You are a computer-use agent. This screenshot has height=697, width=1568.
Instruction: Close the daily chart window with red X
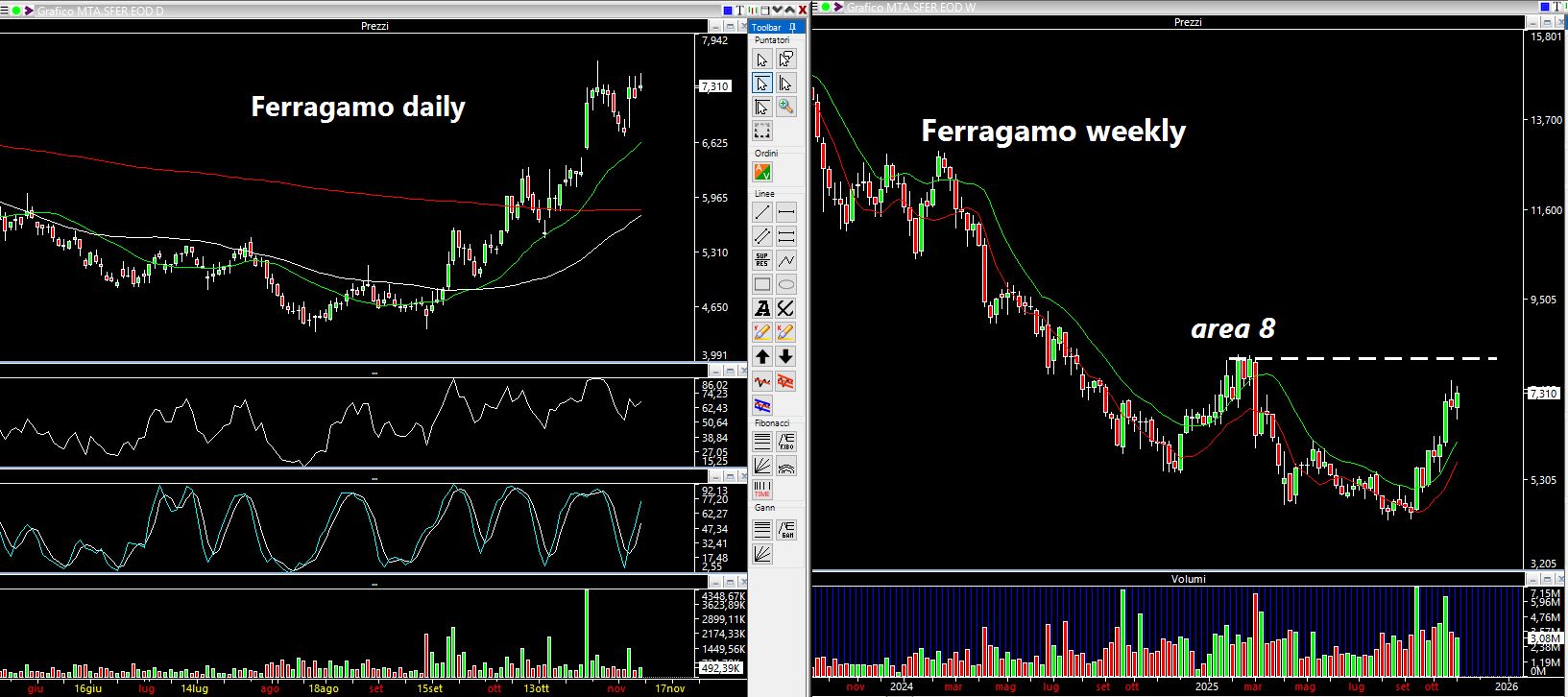tap(803, 11)
